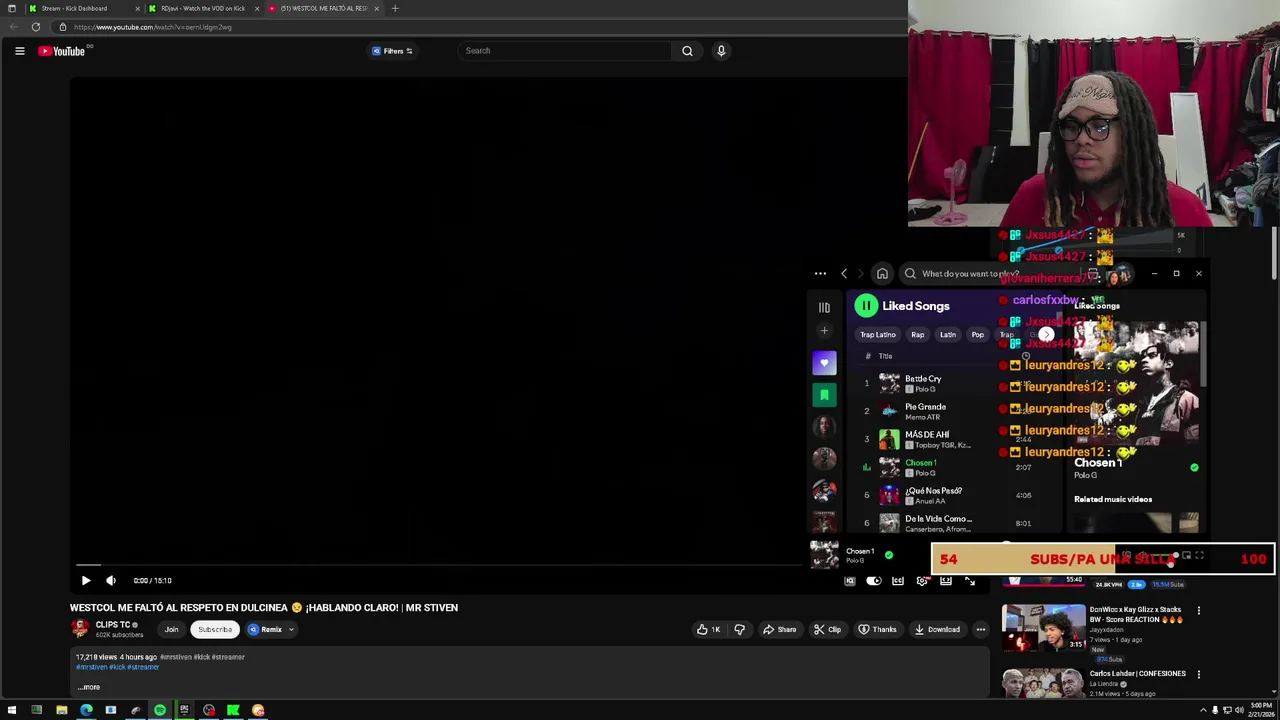Switch to RDjavi Watch the VOD tab
This screenshot has width=1280, height=720.
click(x=203, y=8)
